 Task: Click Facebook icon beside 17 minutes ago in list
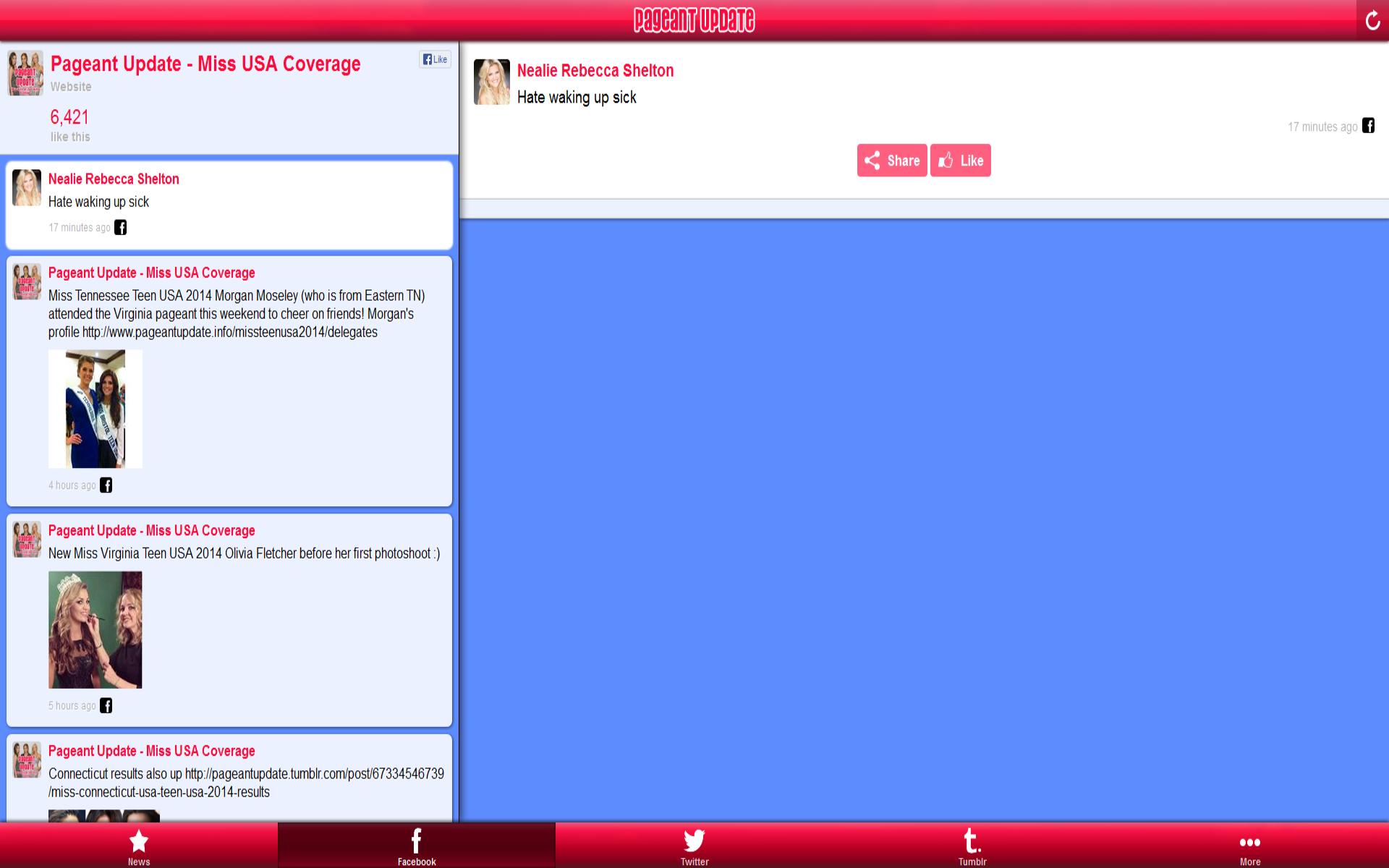coord(121,227)
